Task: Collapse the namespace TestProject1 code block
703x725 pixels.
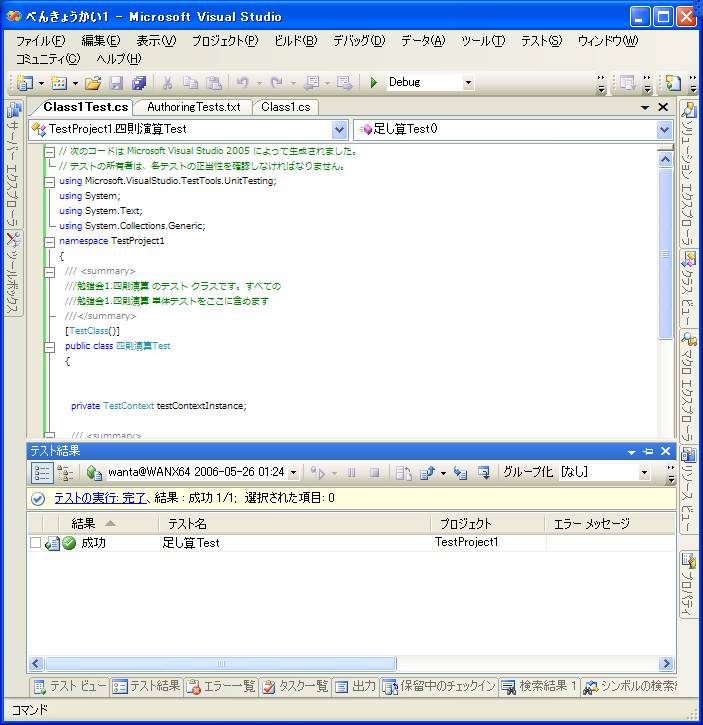Action: pyautogui.click(x=48, y=241)
